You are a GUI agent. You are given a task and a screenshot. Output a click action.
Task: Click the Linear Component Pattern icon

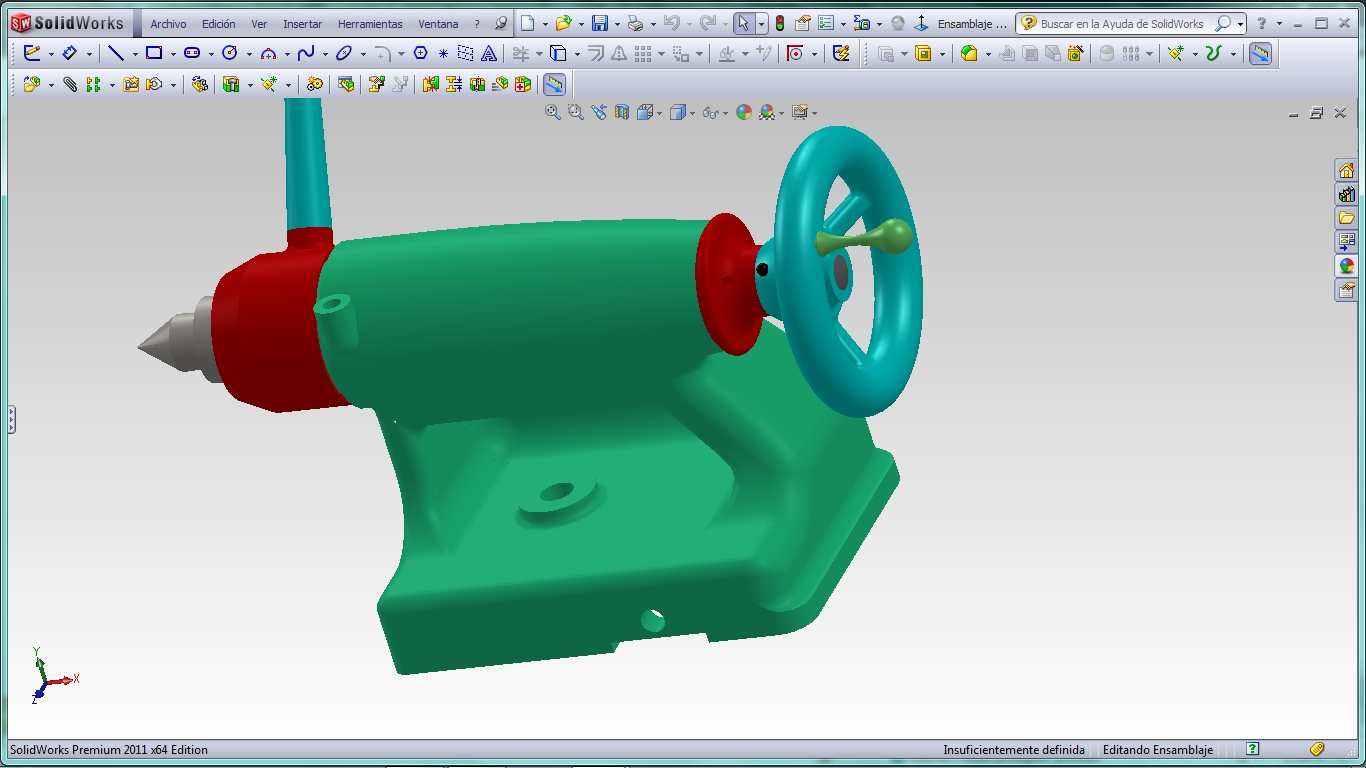tap(93, 85)
